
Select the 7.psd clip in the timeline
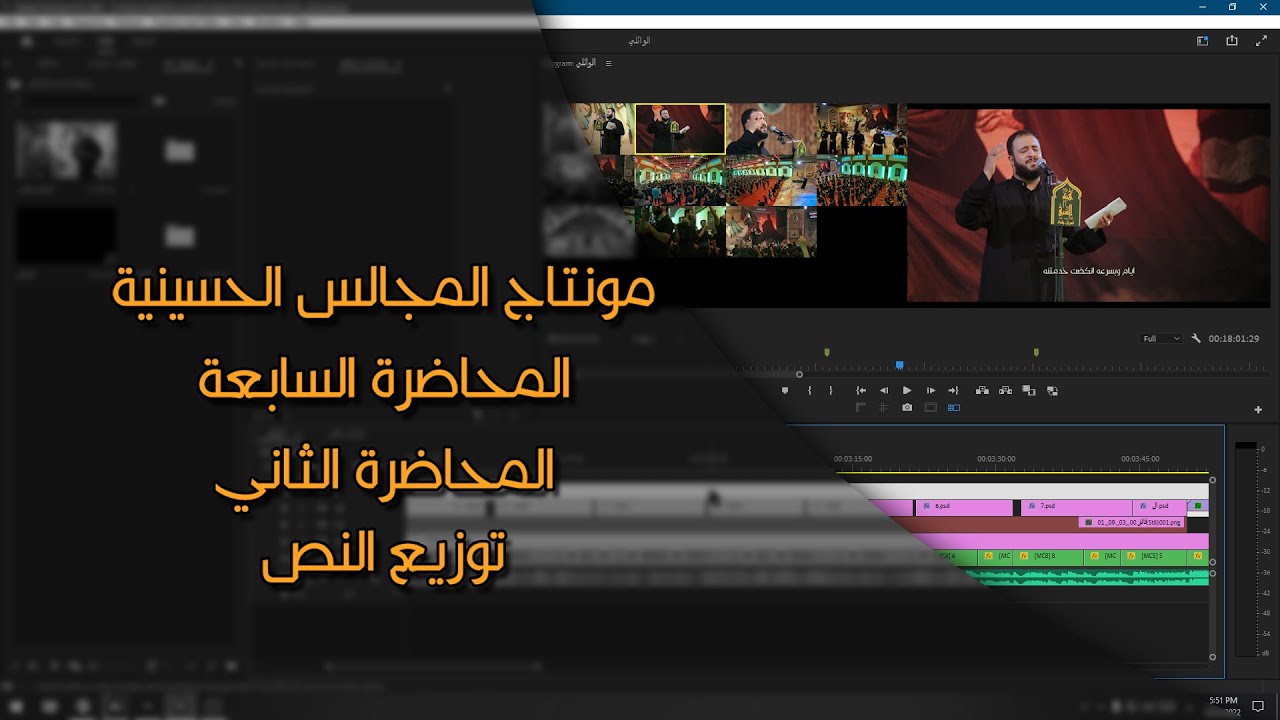(x=1076, y=507)
